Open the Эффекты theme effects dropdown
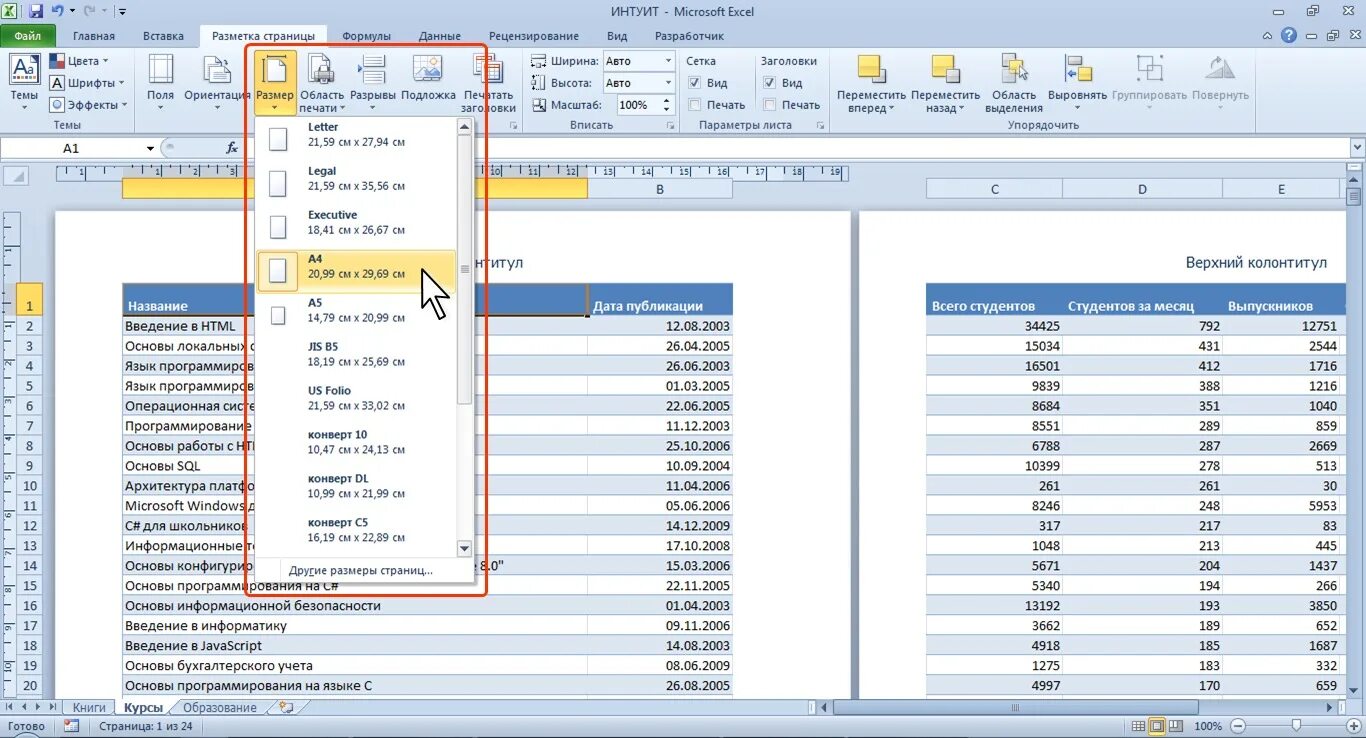 click(89, 105)
